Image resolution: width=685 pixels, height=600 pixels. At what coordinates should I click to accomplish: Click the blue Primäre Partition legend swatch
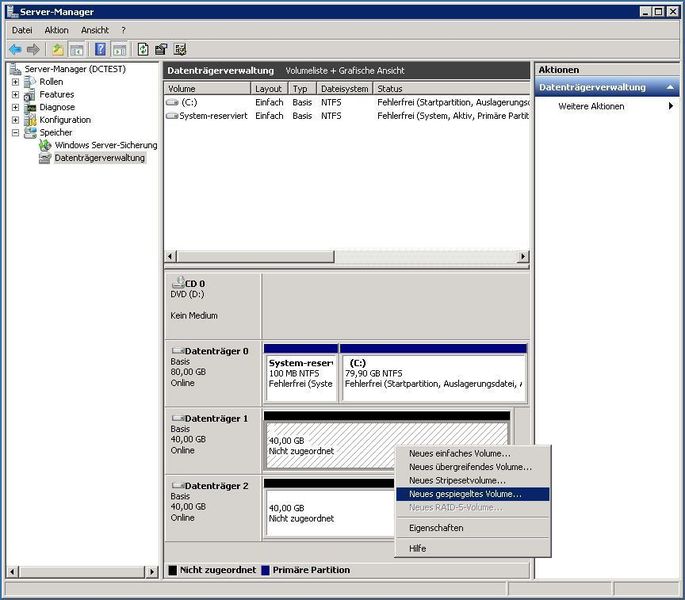click(265, 570)
